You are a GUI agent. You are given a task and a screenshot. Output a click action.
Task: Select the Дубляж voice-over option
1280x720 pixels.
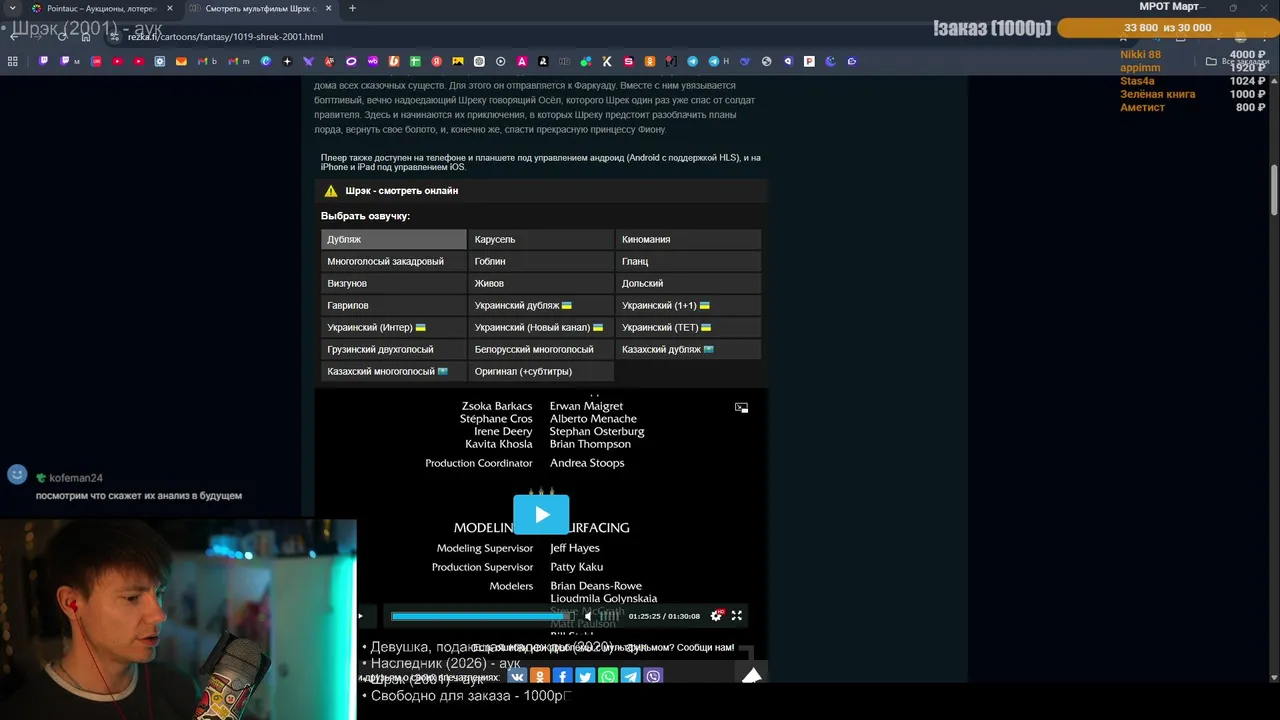(393, 240)
